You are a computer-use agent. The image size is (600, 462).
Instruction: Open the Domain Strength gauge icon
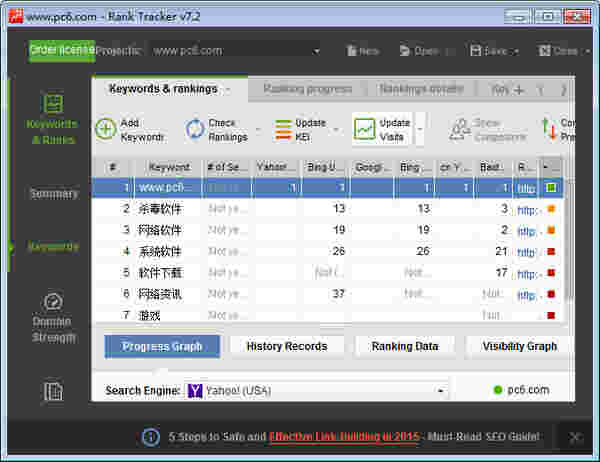[53, 302]
